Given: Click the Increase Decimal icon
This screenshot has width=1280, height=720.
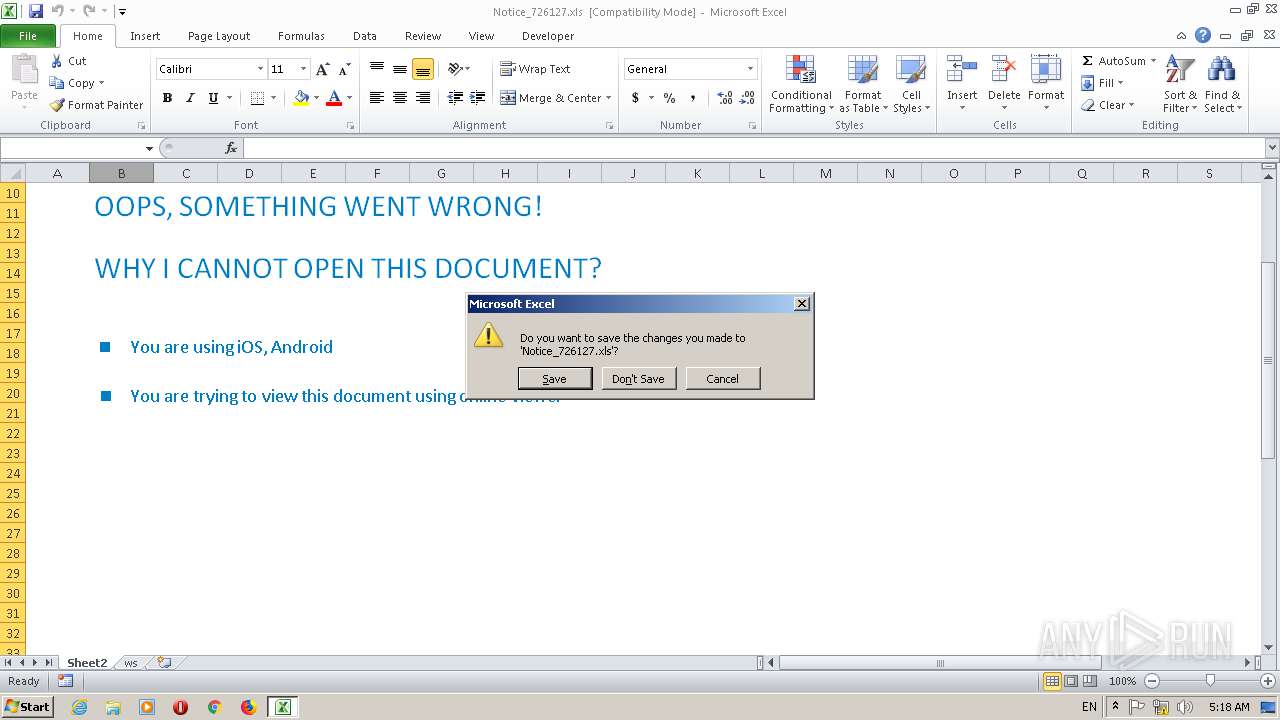Looking at the screenshot, I should (725, 98).
